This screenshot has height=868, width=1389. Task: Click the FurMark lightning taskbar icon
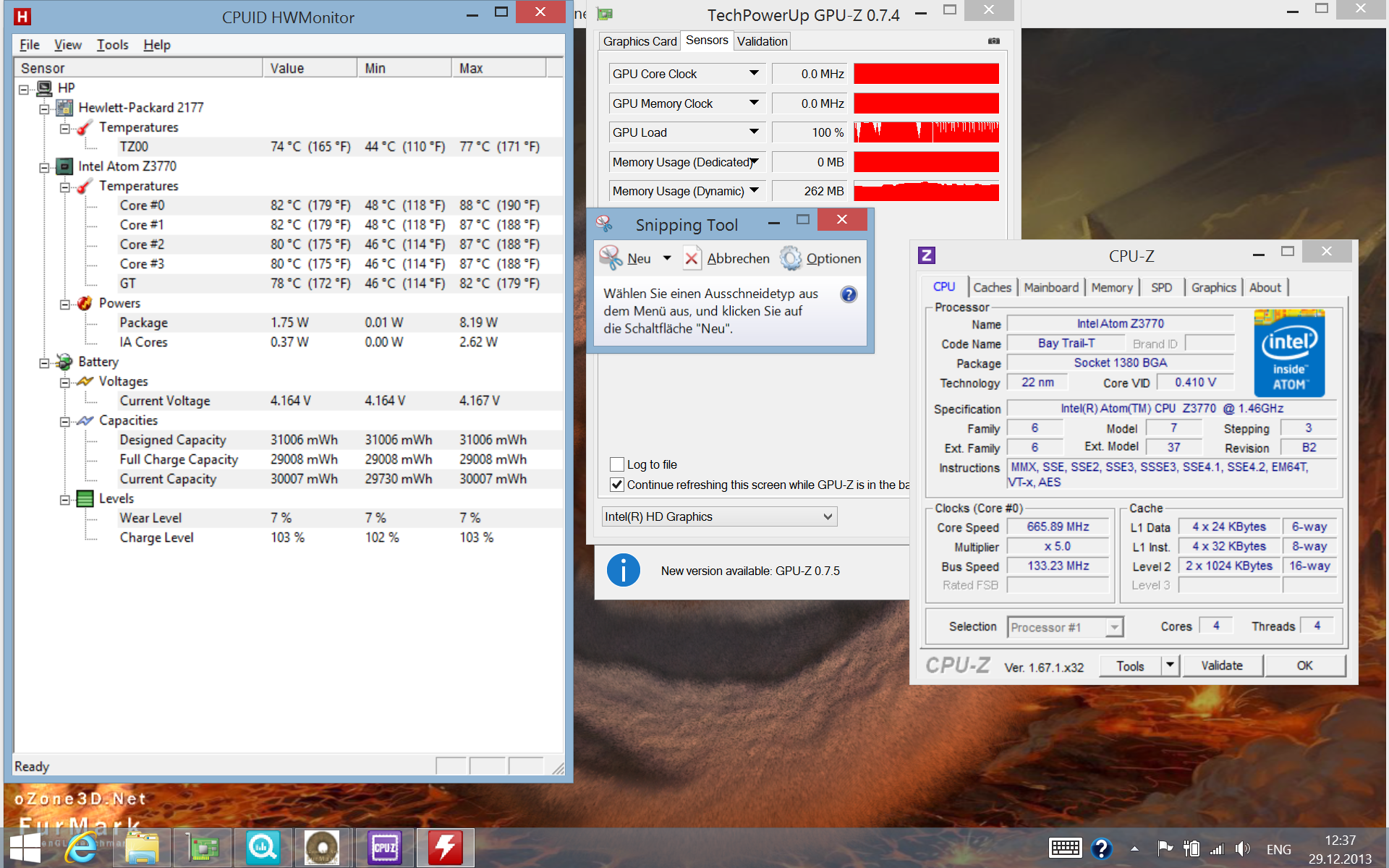point(445,848)
